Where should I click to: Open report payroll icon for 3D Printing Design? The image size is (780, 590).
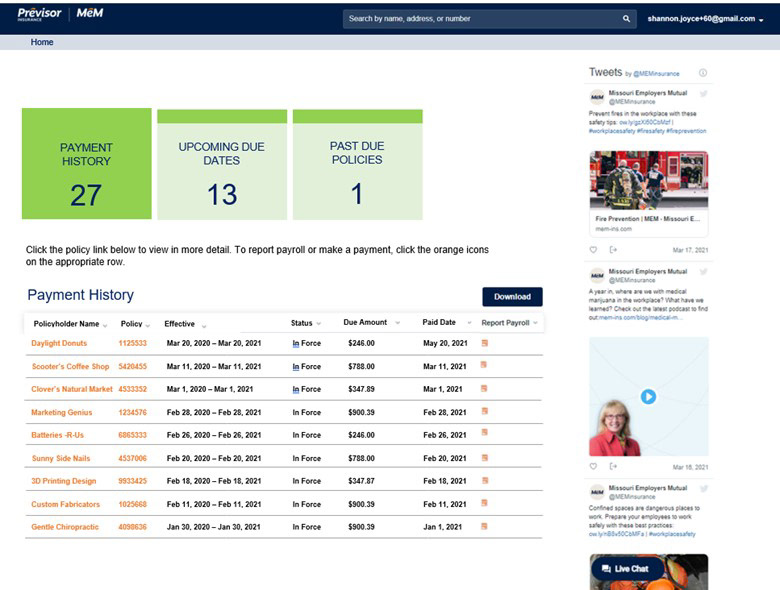point(485,480)
